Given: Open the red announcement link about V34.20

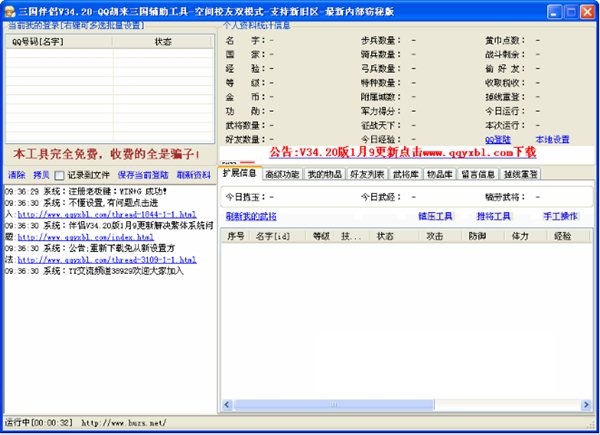Looking at the screenshot, I should click(x=403, y=153).
